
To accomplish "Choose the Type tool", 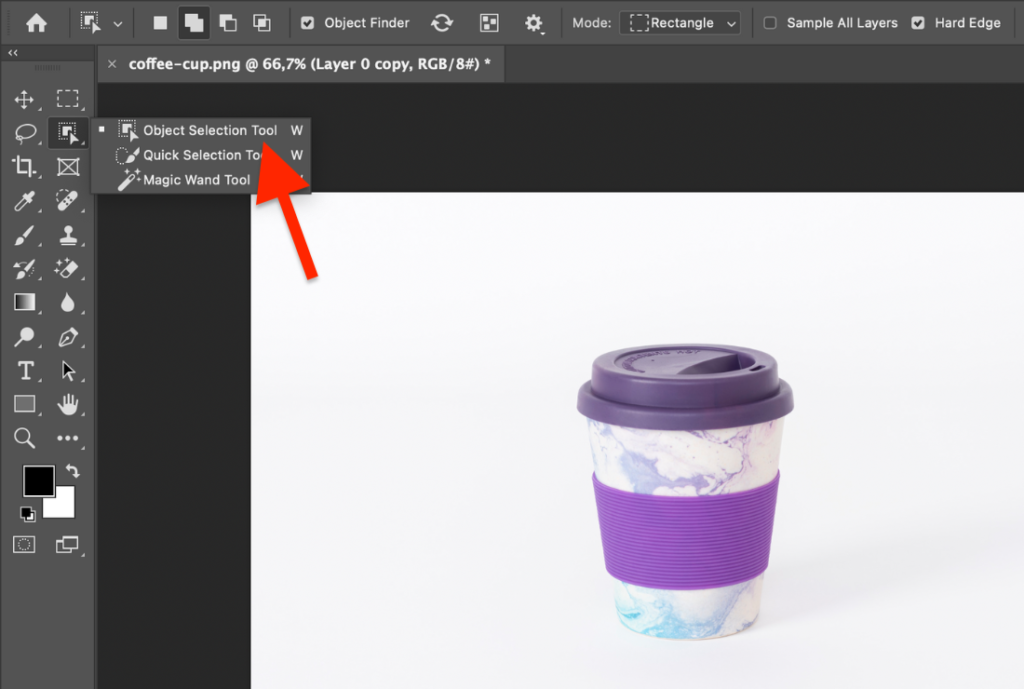I will pos(24,370).
